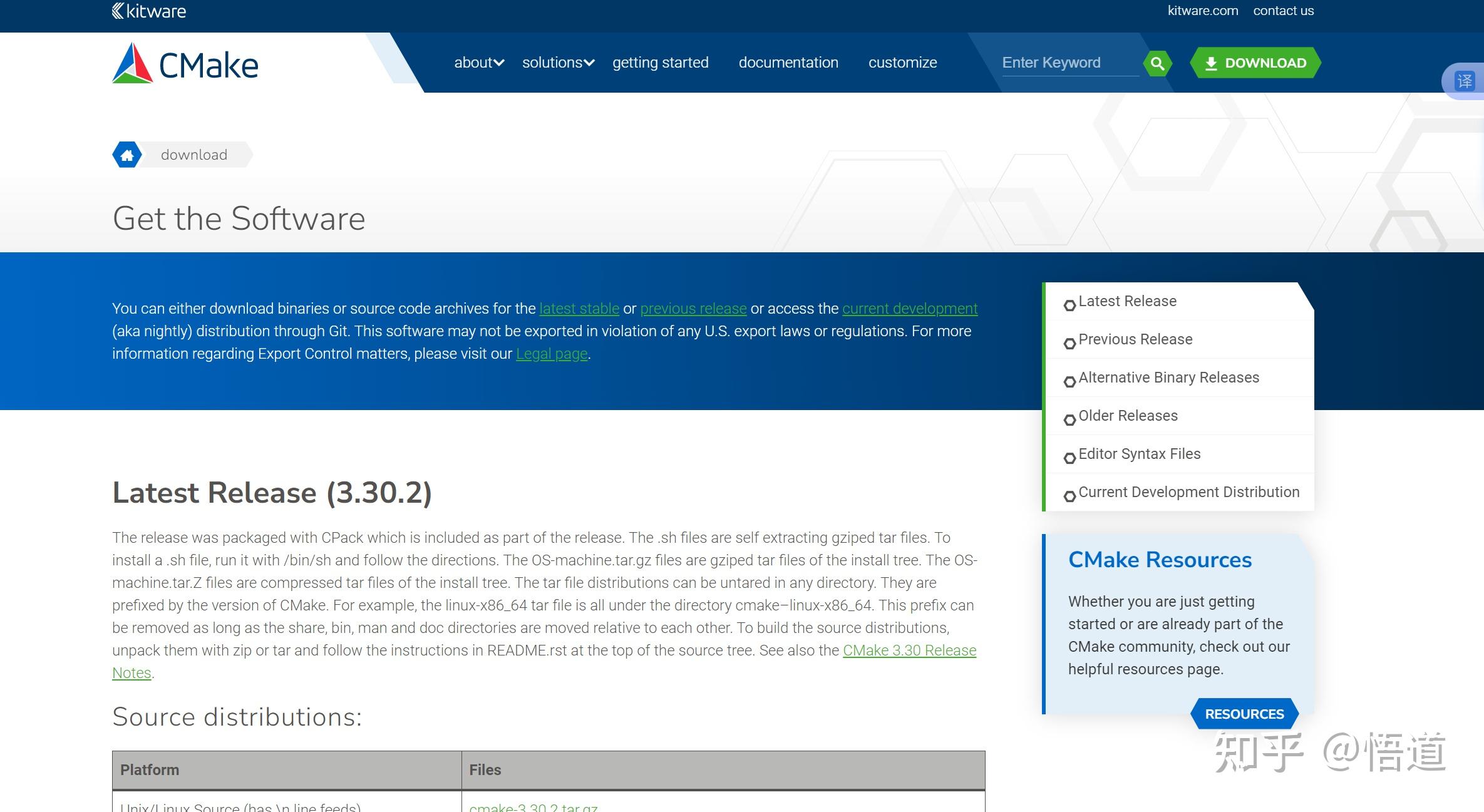
Task: Click the hexagon bullet beside Older Releases
Action: pyautogui.click(x=1069, y=419)
